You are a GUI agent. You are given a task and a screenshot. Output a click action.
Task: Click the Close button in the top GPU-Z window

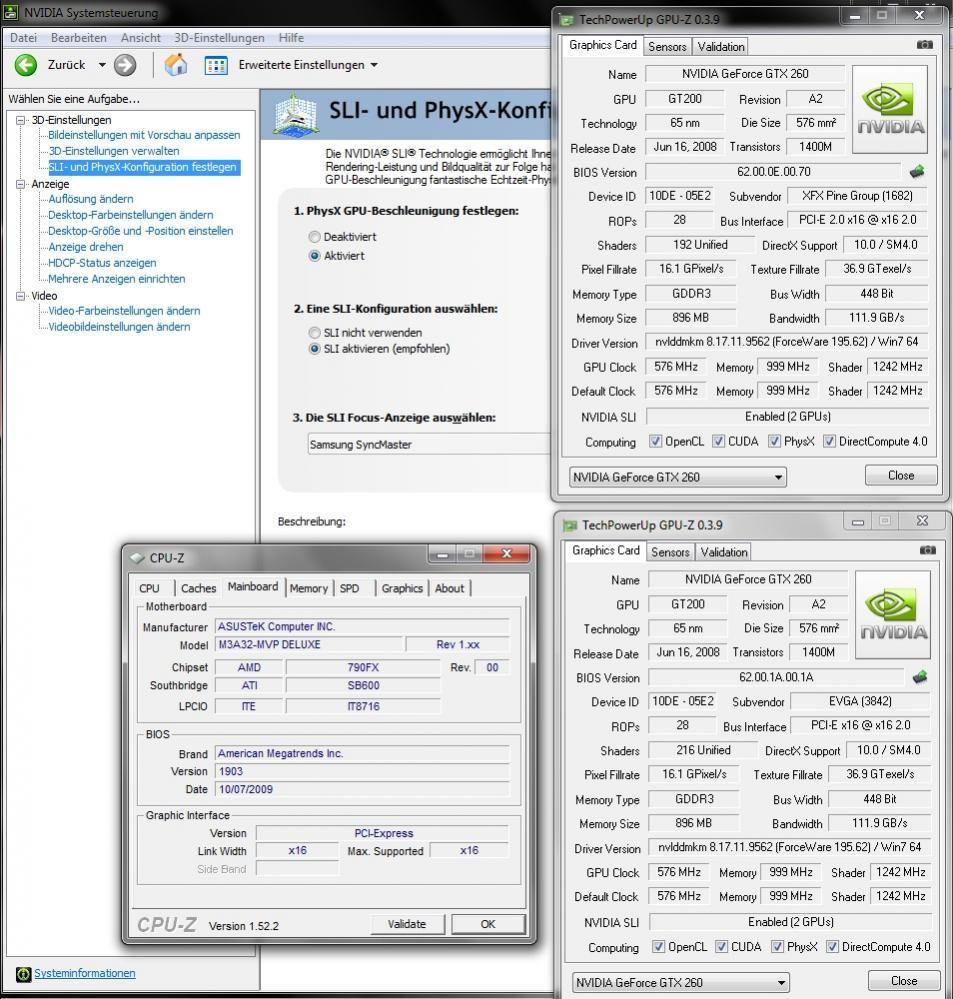(x=901, y=475)
